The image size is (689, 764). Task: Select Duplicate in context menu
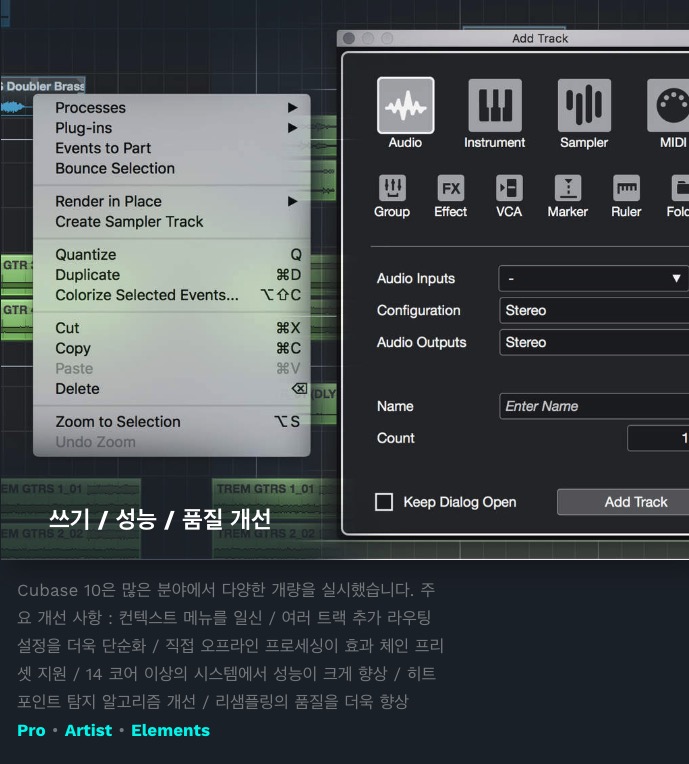pyautogui.click(x=172, y=275)
